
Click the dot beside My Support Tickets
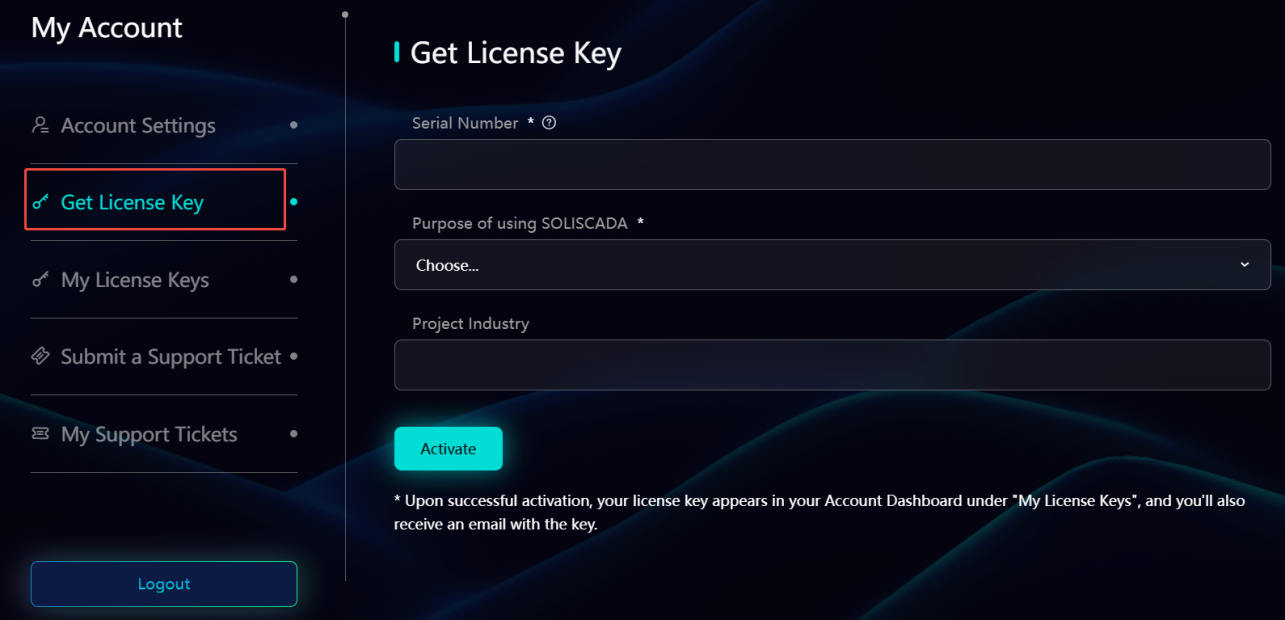coord(293,434)
